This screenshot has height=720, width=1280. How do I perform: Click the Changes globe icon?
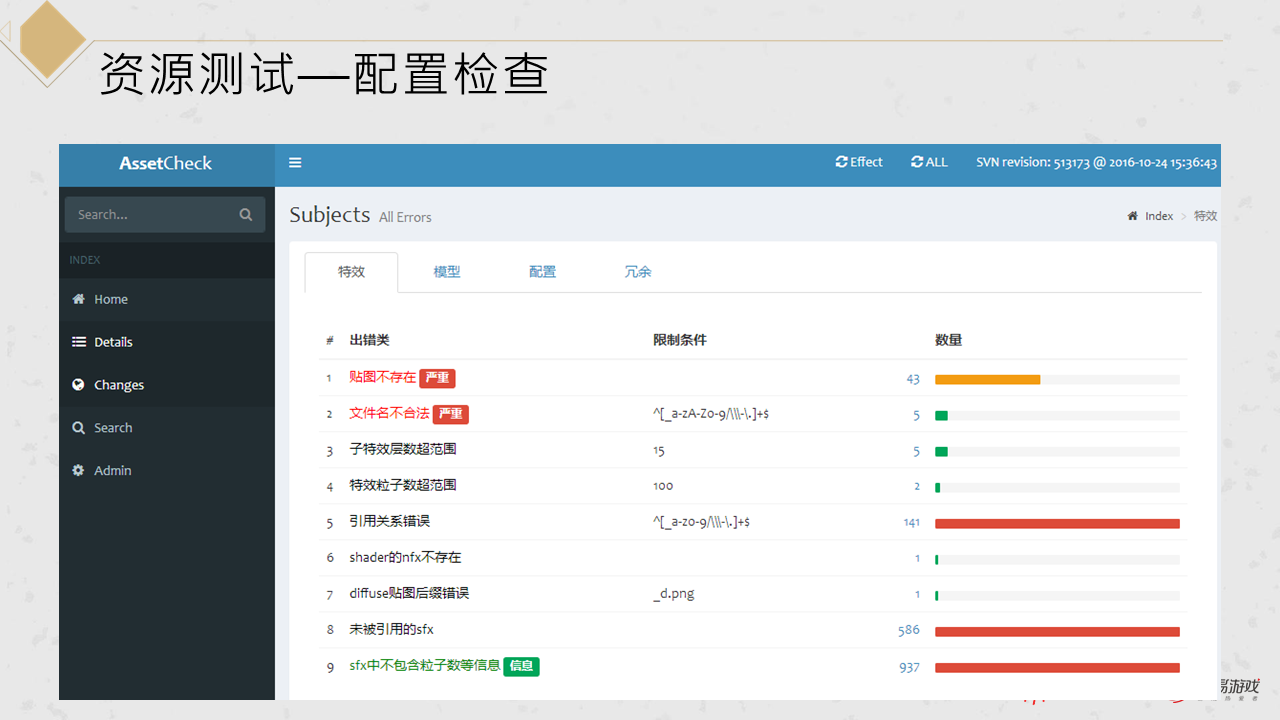tap(79, 384)
